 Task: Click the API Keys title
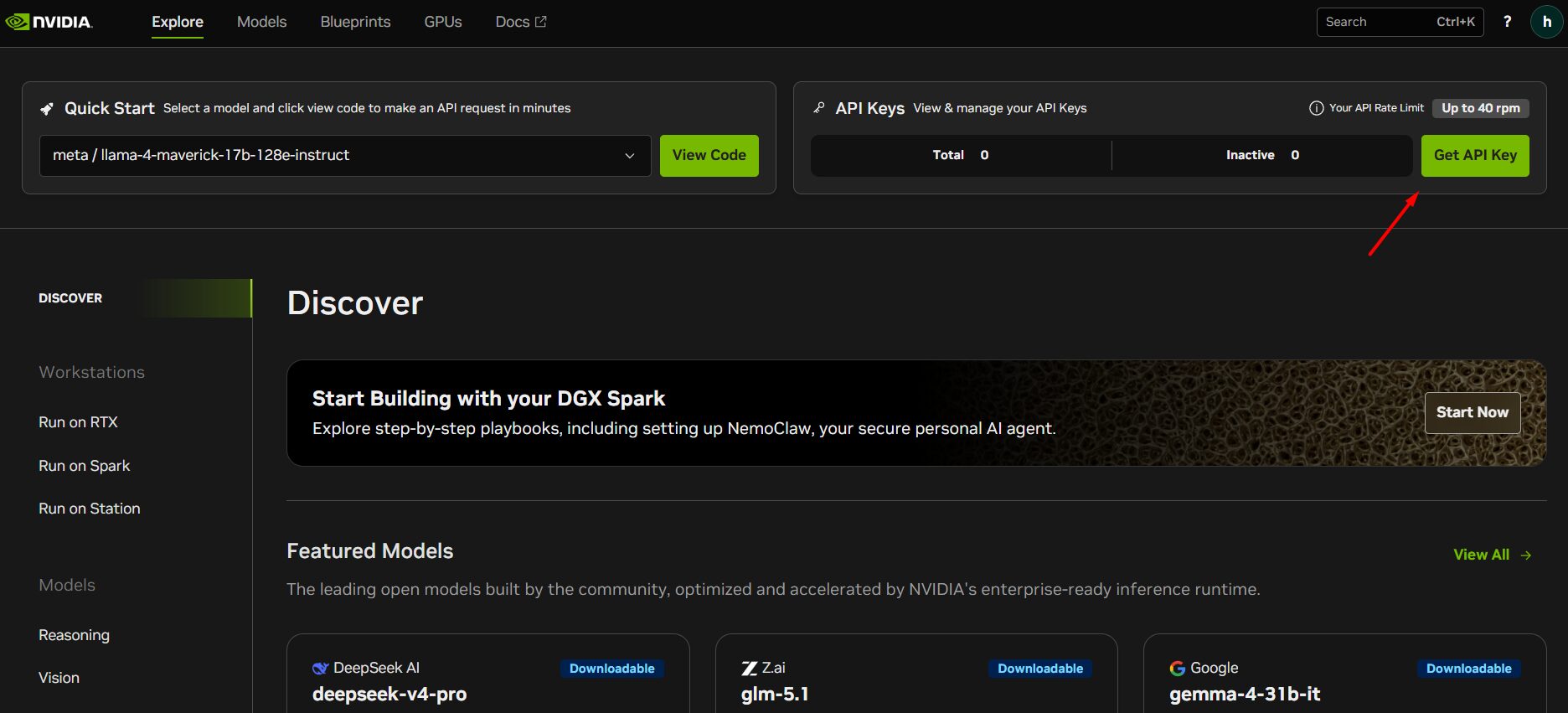(869, 108)
